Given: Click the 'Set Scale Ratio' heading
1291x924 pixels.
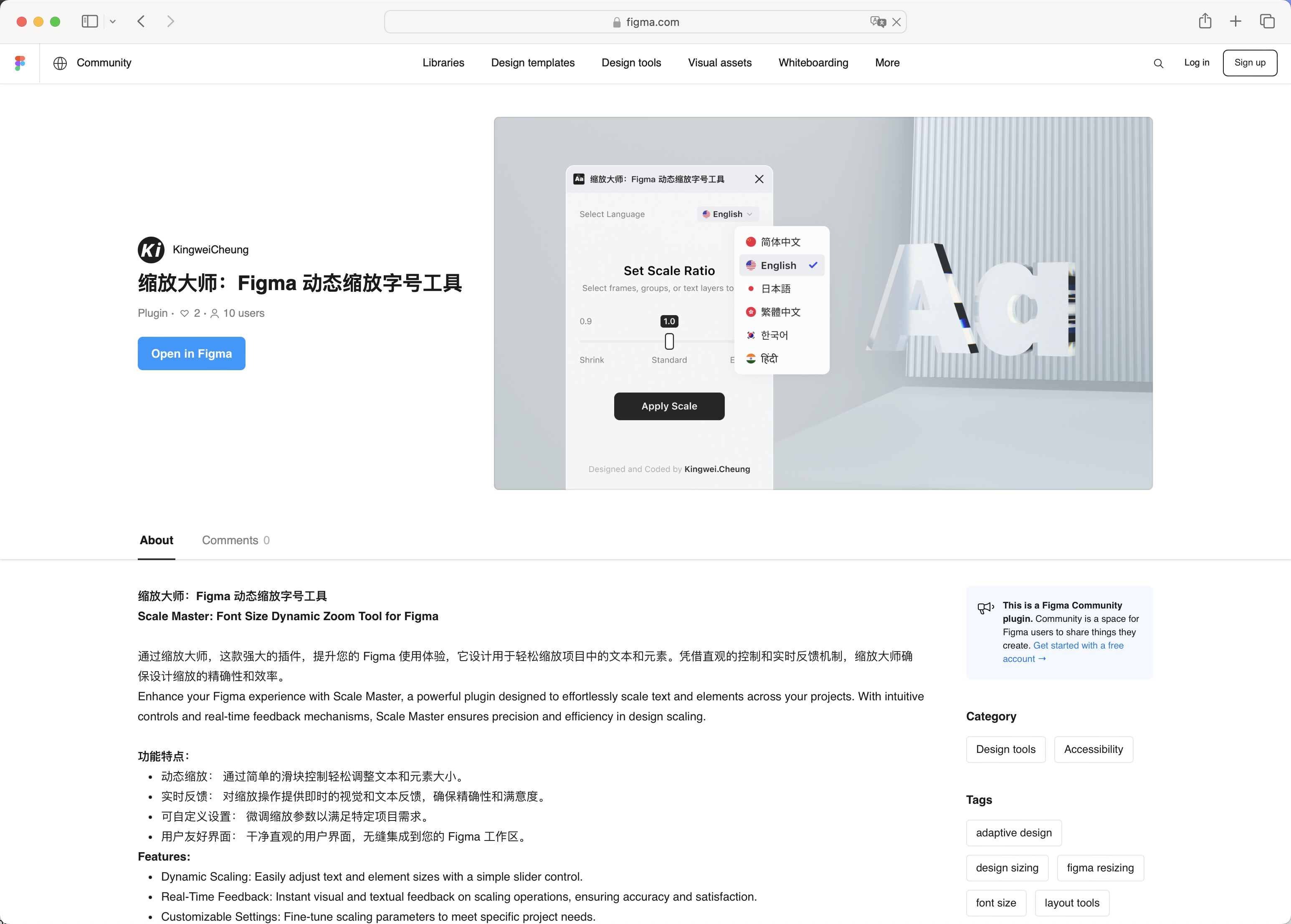Looking at the screenshot, I should [669, 271].
